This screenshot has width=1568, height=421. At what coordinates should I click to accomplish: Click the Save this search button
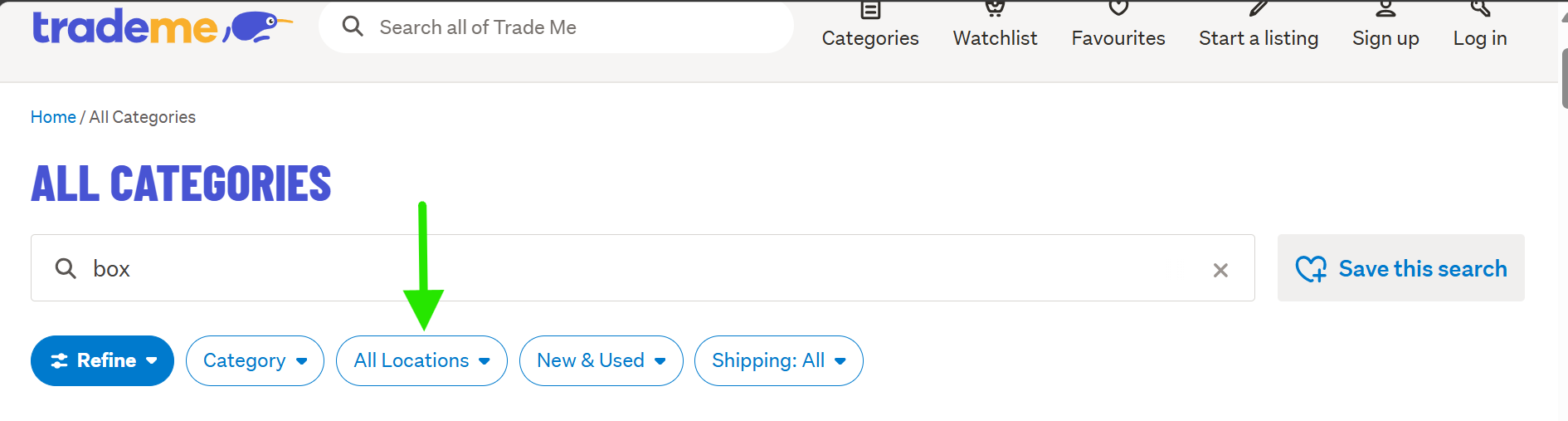(x=1422, y=268)
